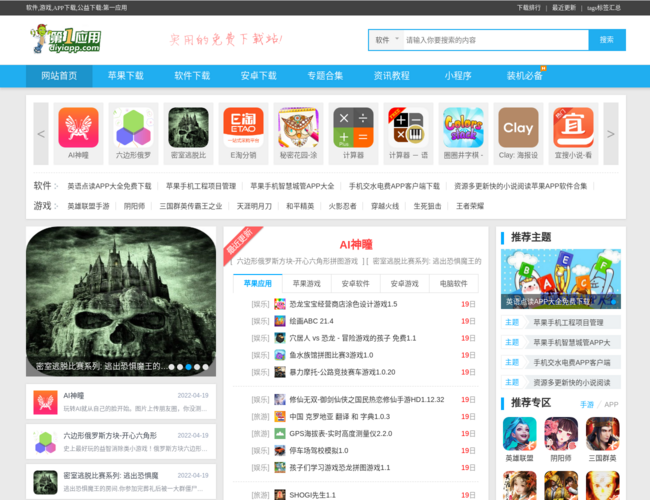Click the blue 搜索 search button
Image resolution: width=650 pixels, height=500 pixels.
tap(606, 40)
